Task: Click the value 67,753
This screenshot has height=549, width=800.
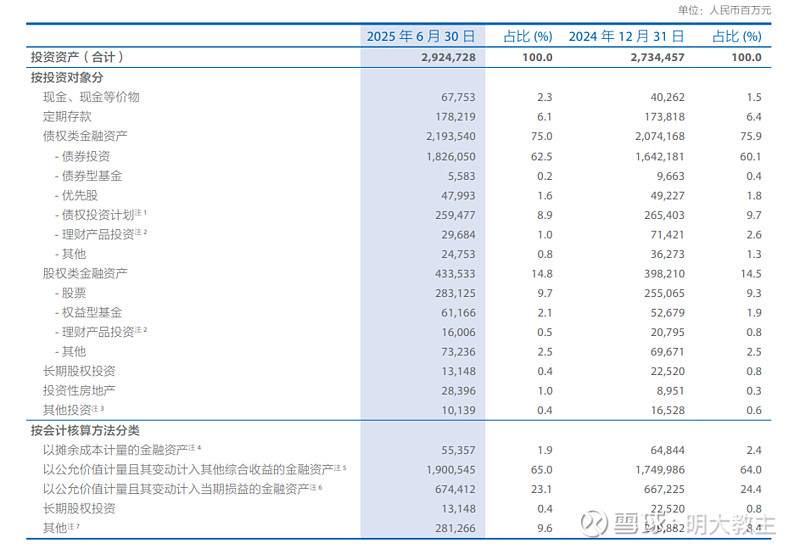Action: (x=458, y=97)
